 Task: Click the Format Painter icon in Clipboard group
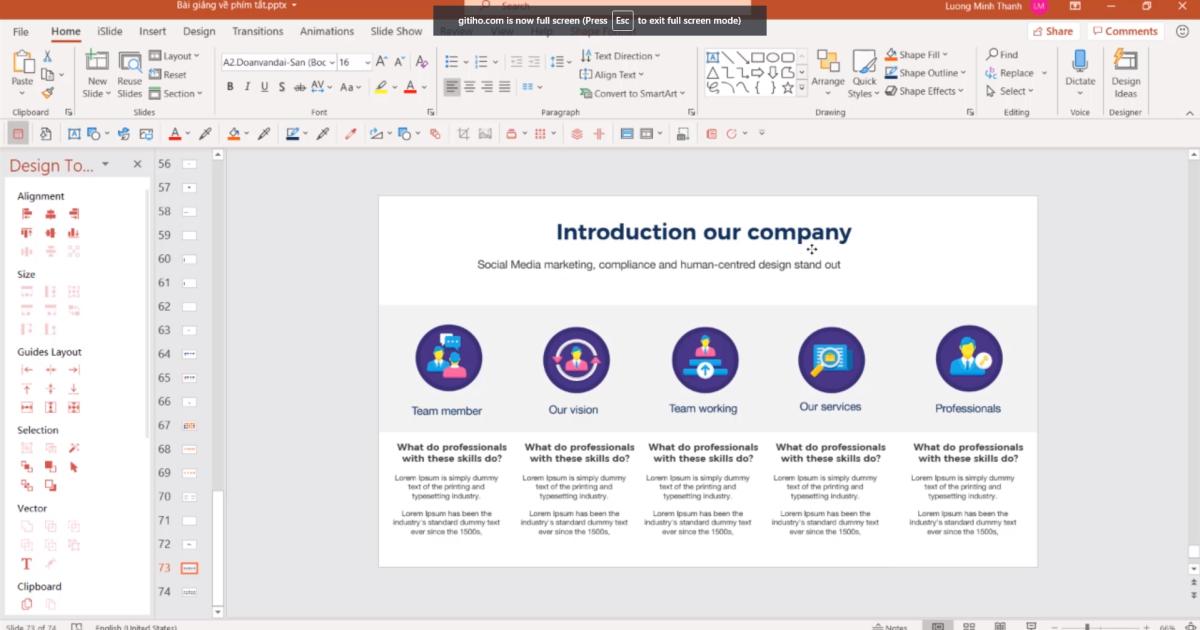[46, 90]
